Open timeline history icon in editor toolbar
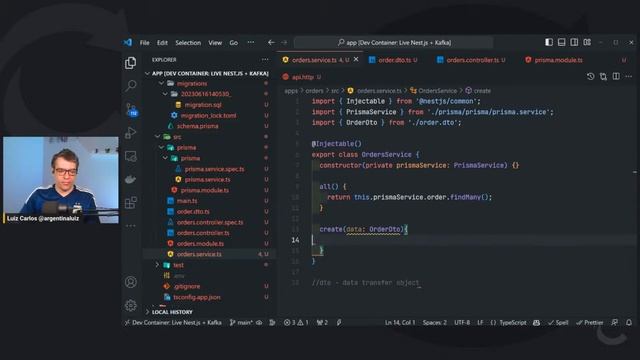The image size is (640, 360). coord(590,76)
